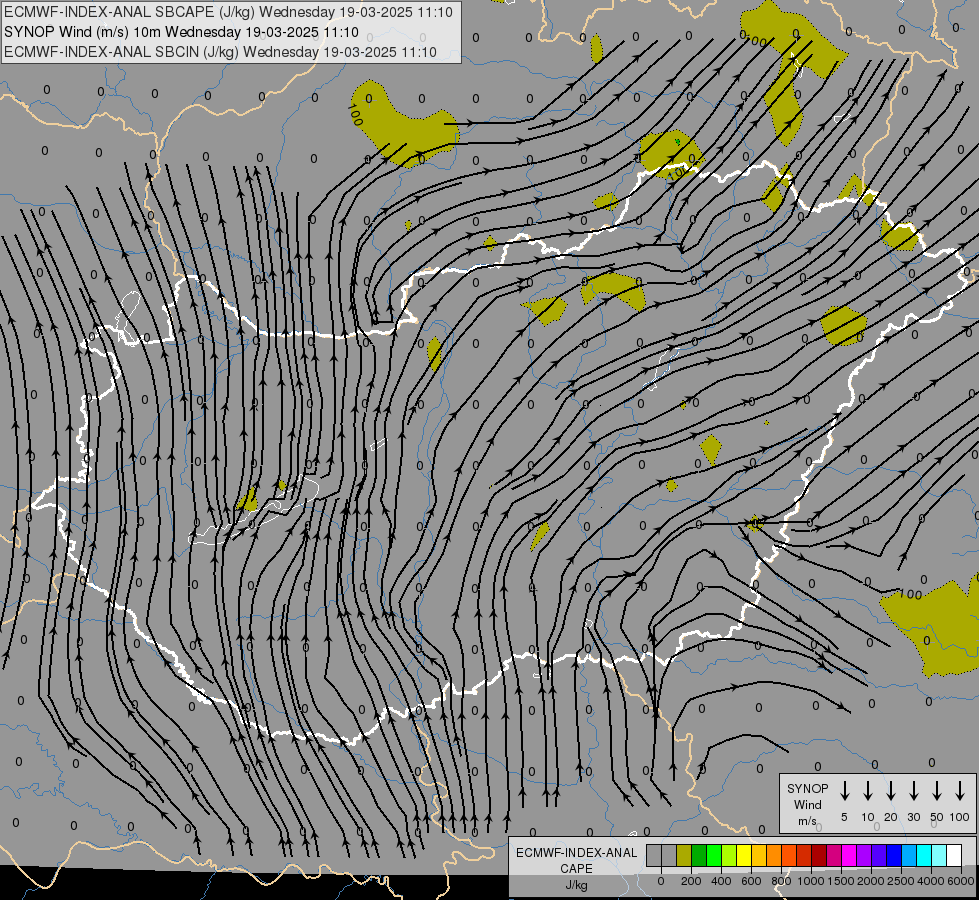The image size is (979, 900).
Task: Click the 10 m/s wind arrow in legend
Action: click(868, 790)
